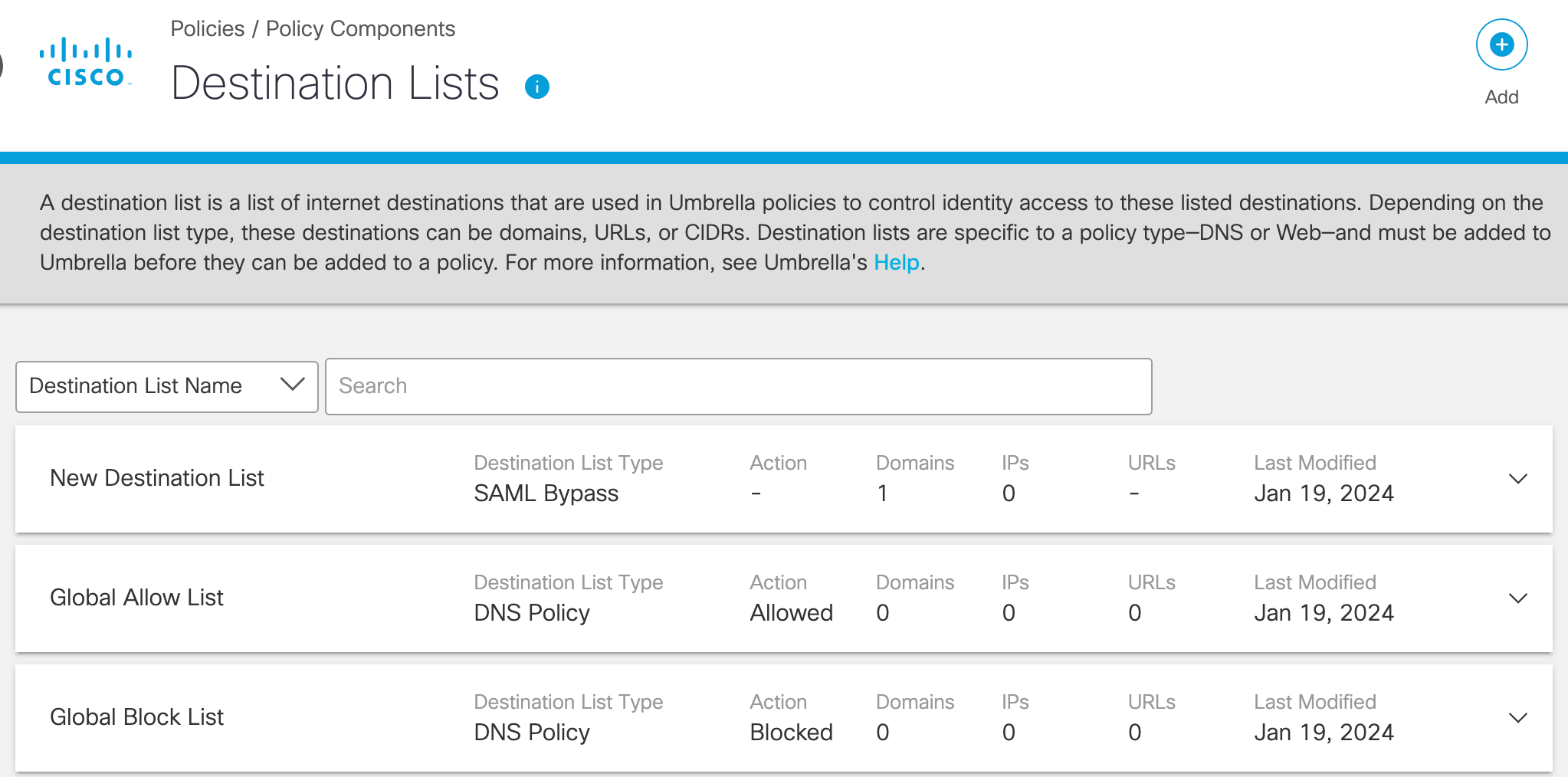Click DNS Policy in Global Block List row
The height and width of the screenshot is (777, 1568).
click(532, 733)
